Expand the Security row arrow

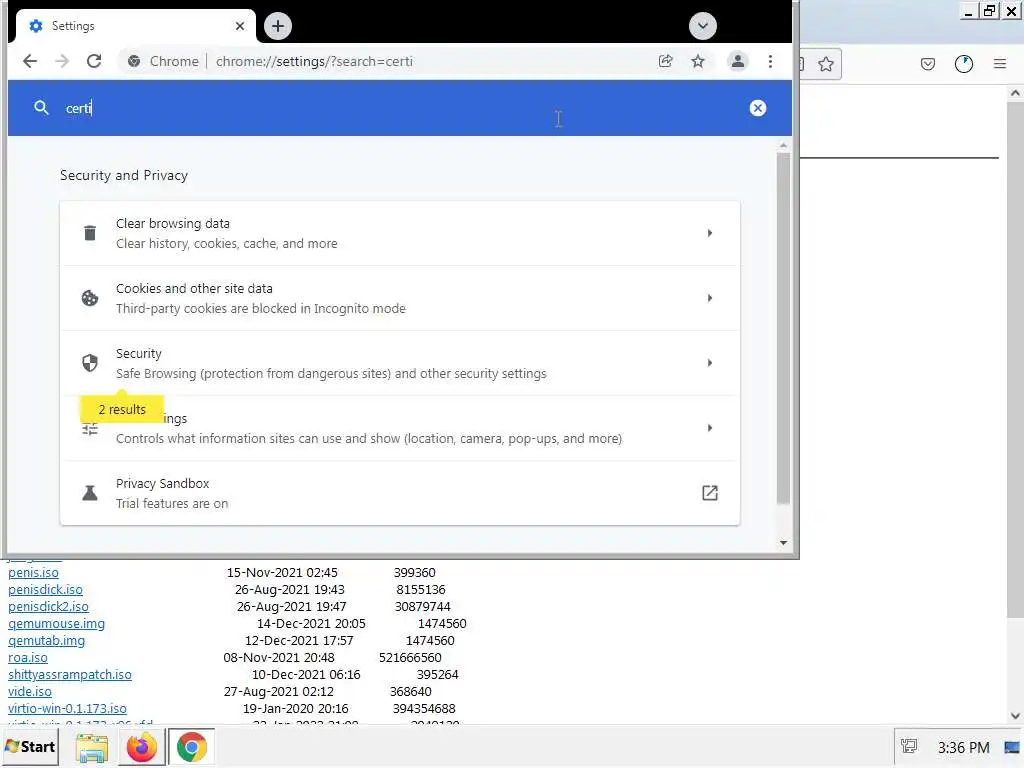[710, 363]
